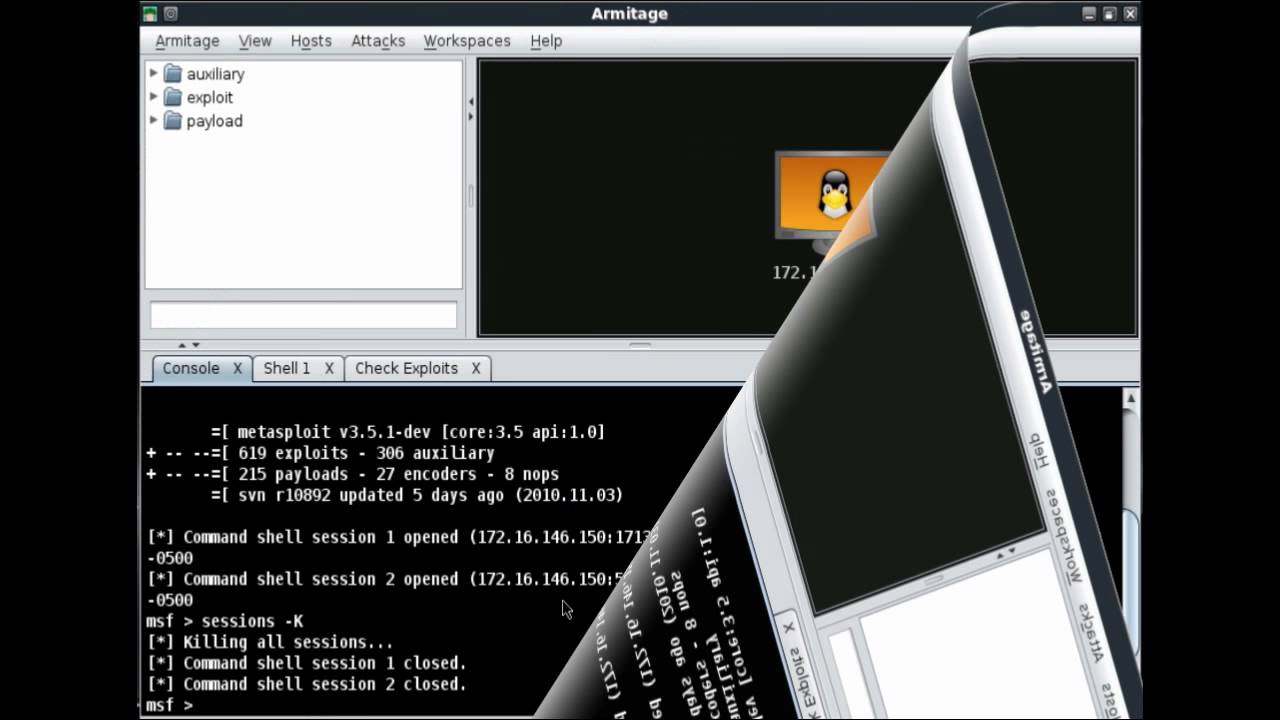Screen dimensions: 1280x720
Task: Click the 'sessions -K' command text
Action: coord(252,621)
